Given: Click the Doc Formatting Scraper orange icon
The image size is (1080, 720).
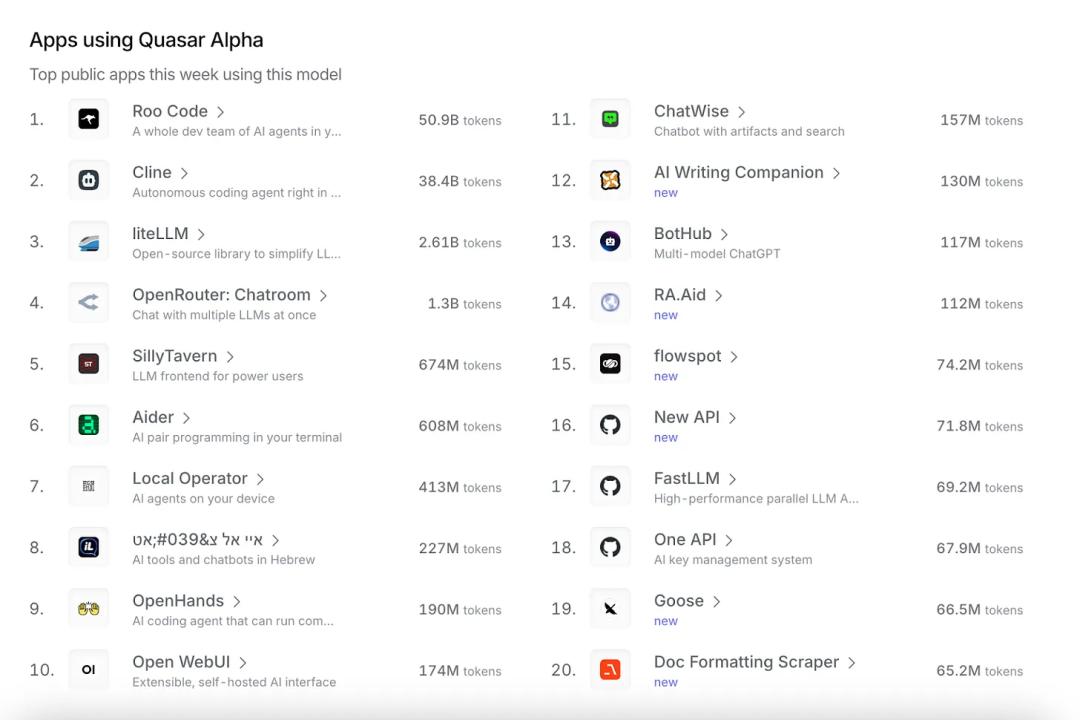Looking at the screenshot, I should pyautogui.click(x=610, y=670).
